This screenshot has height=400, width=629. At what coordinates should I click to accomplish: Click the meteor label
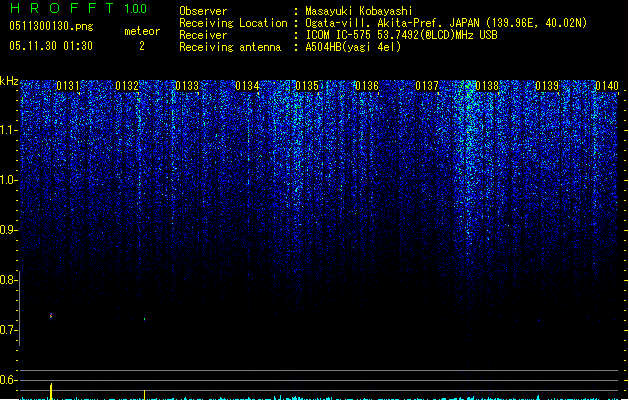pos(142,31)
